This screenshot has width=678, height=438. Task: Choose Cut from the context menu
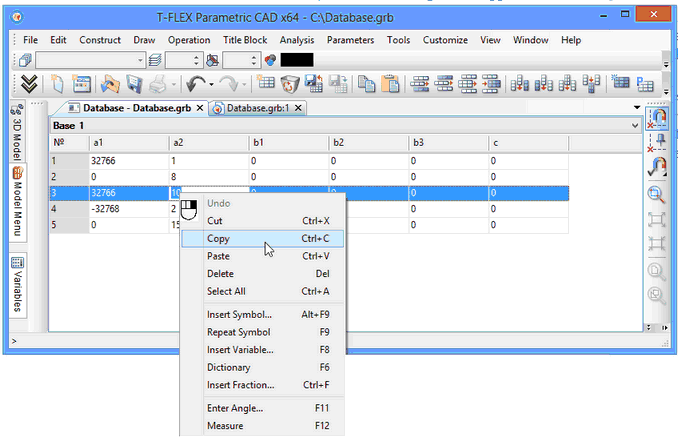point(262,221)
